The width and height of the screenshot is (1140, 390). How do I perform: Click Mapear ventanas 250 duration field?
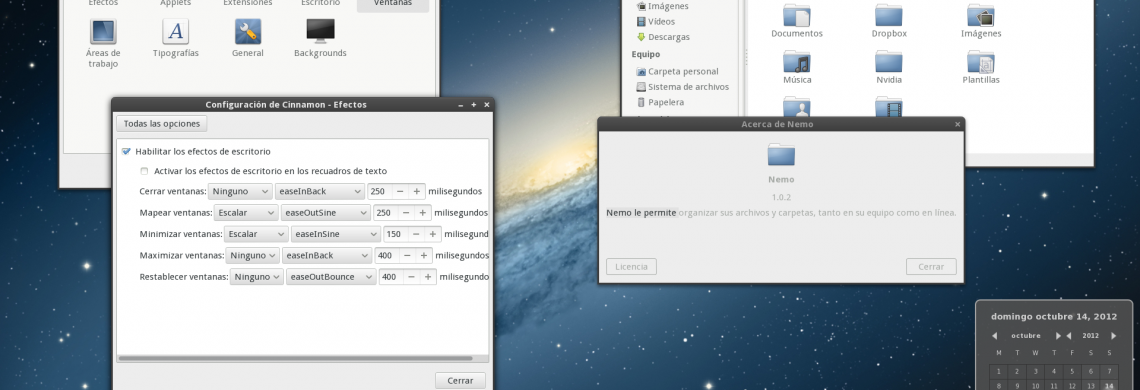point(385,213)
